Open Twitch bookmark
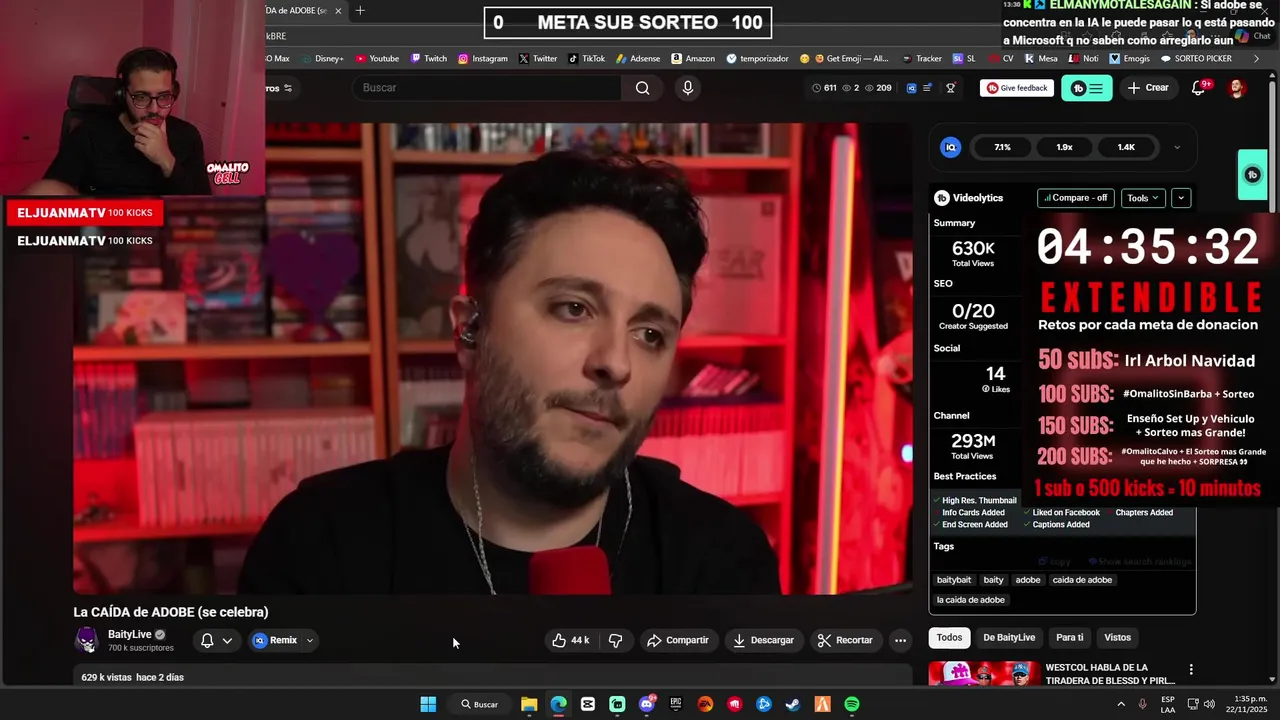This screenshot has width=1280, height=720. click(429, 59)
